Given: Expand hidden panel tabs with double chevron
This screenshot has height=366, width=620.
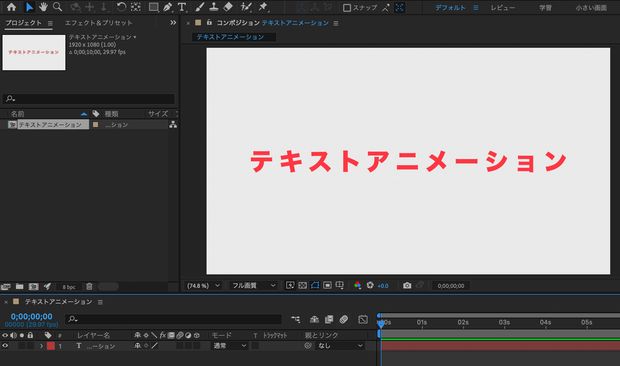Looking at the screenshot, I should point(173,23).
